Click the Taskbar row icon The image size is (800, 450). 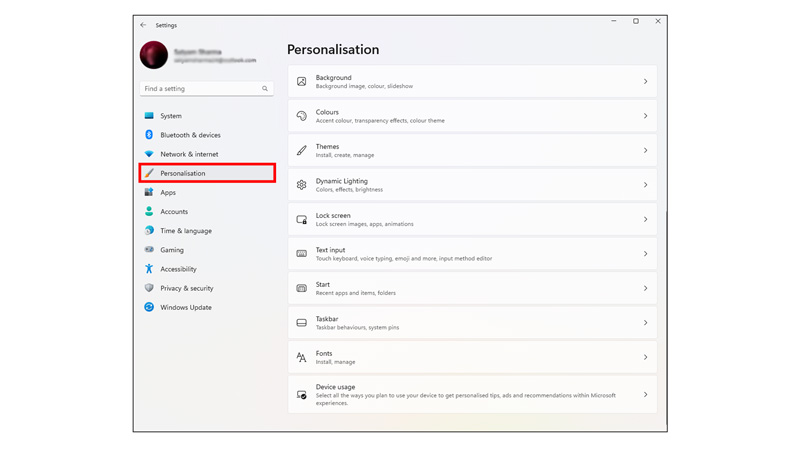302,322
